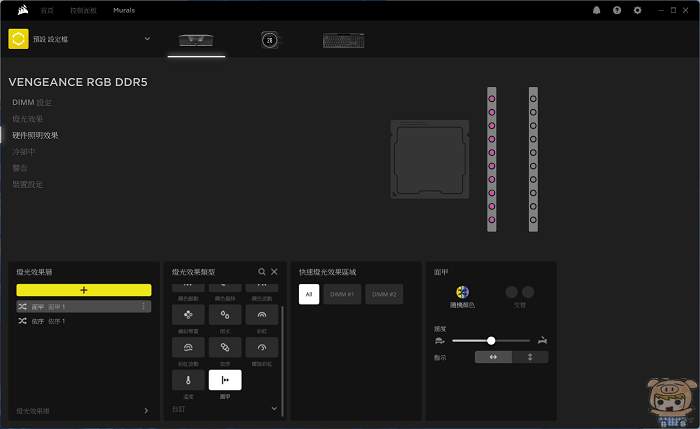The image size is (700, 429).
Task: Open DIMM 設定 section
Action: (x=32, y=103)
